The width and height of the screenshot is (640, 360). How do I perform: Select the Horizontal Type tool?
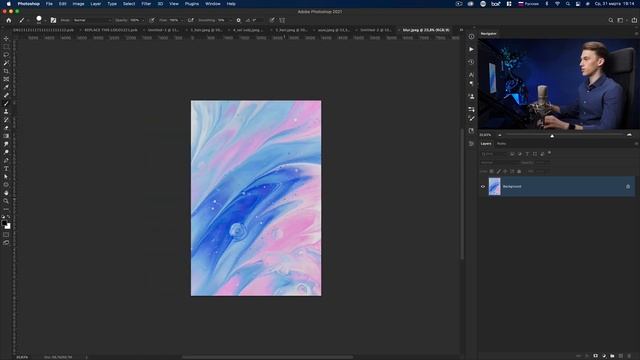click(6, 169)
